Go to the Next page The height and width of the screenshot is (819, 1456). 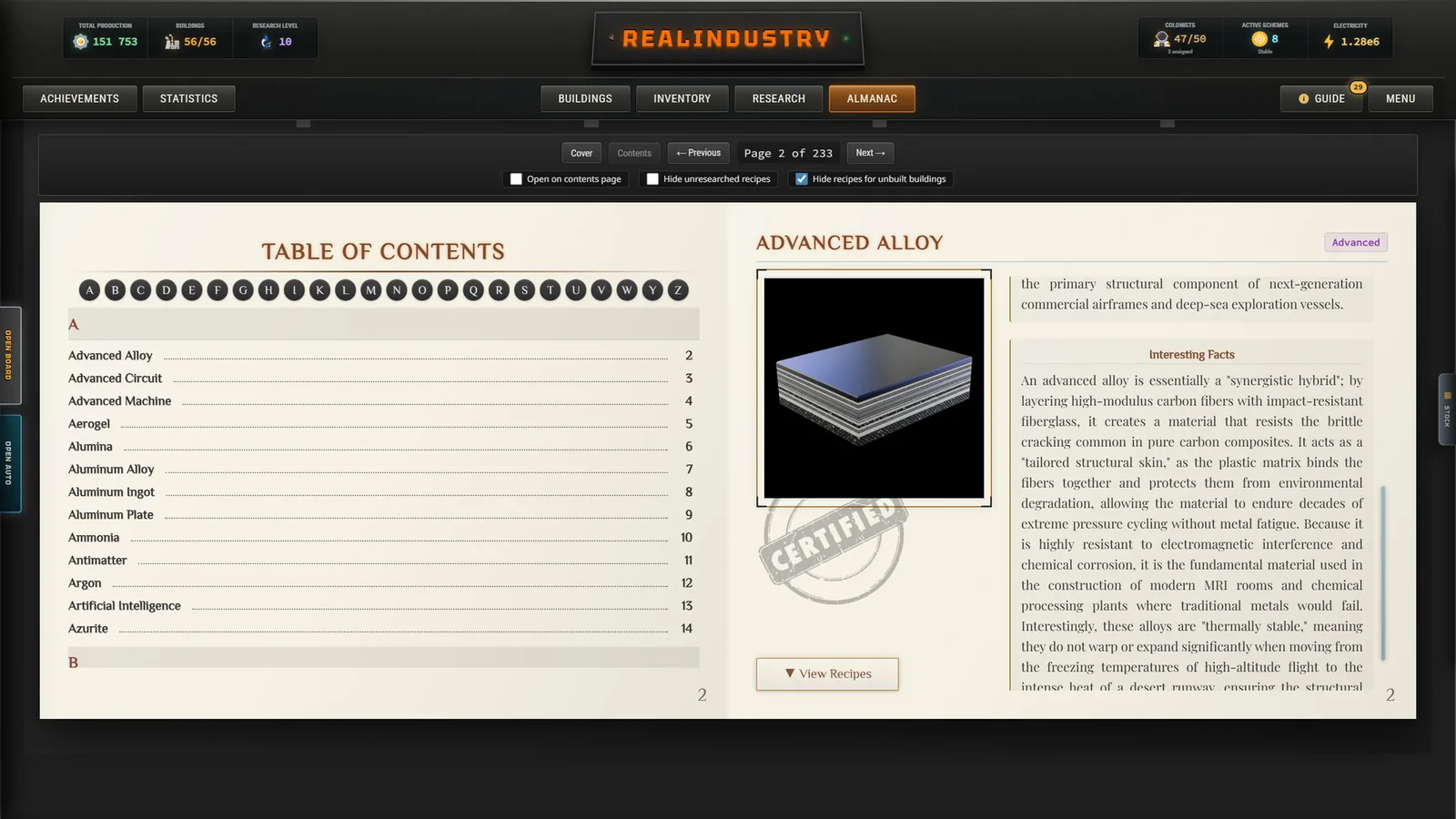pyautogui.click(x=870, y=153)
